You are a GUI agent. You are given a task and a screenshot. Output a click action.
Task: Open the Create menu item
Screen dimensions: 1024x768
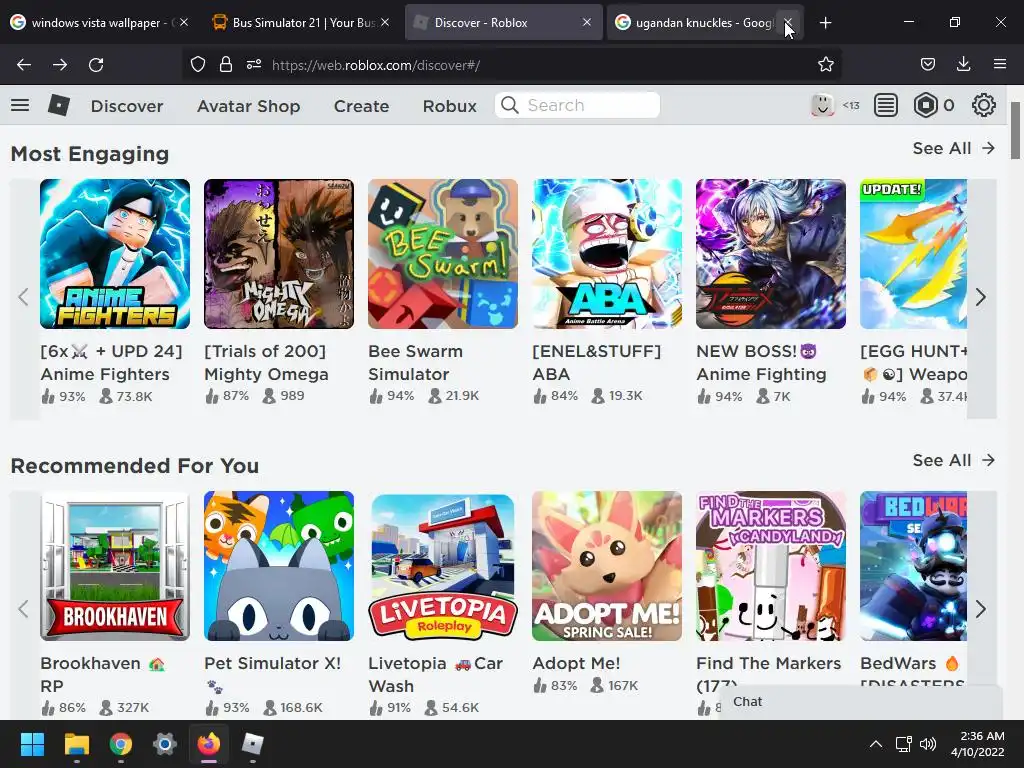(x=361, y=106)
